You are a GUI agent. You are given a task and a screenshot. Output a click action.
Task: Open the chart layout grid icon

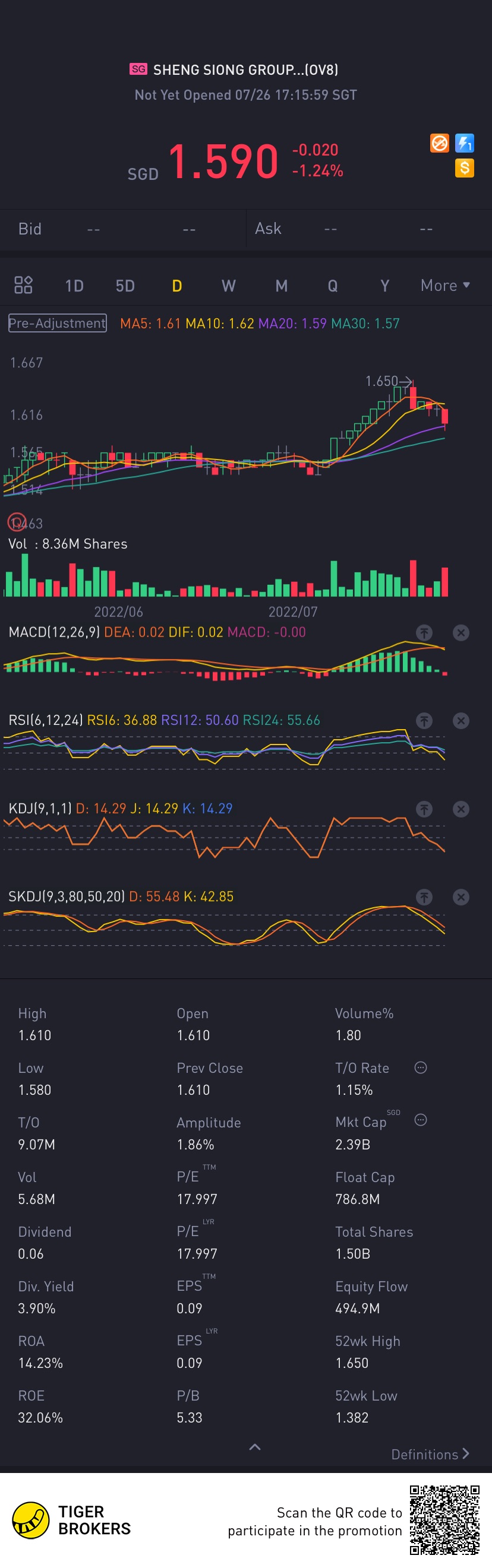coord(23,285)
